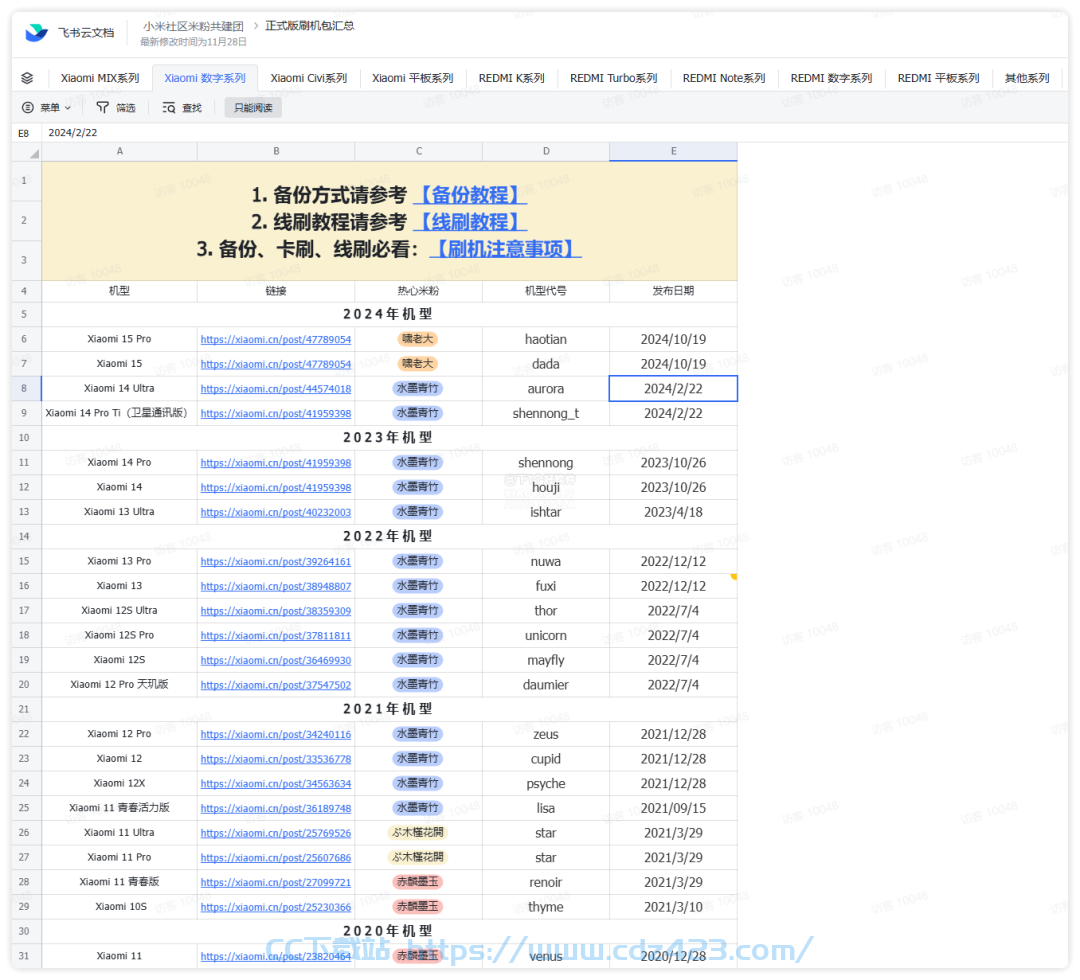
Task: Select the 2023/4/18 date cell
Action: pos(674,512)
